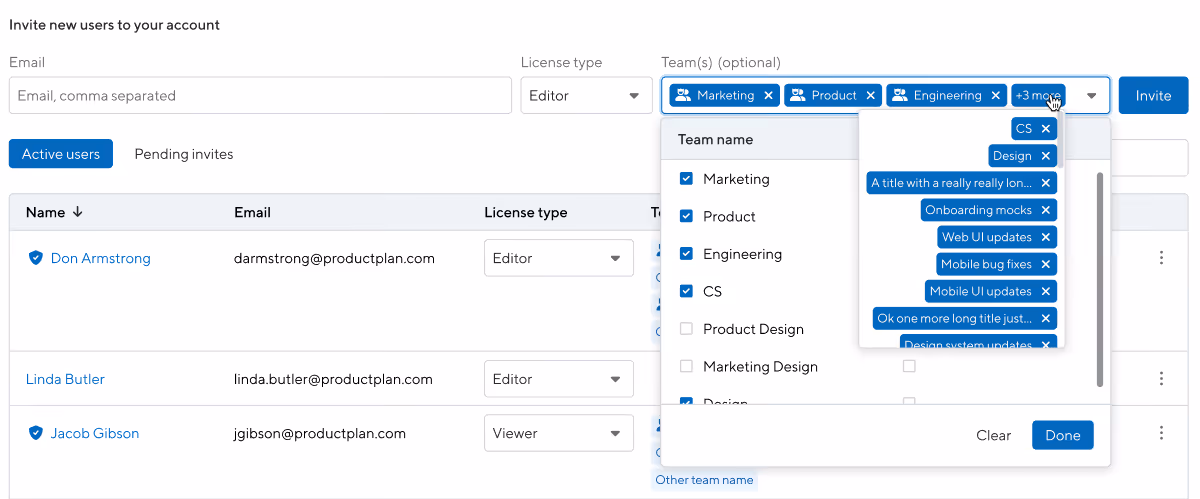Remove the Mobile bug fixes tag
This screenshot has width=1200, height=499.
tap(1046, 264)
